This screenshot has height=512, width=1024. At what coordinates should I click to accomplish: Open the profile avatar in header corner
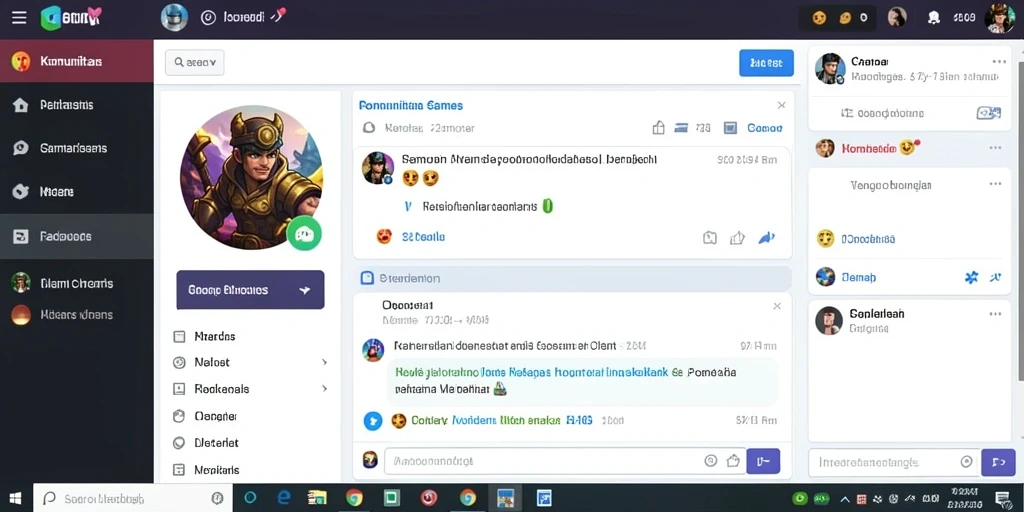999,18
